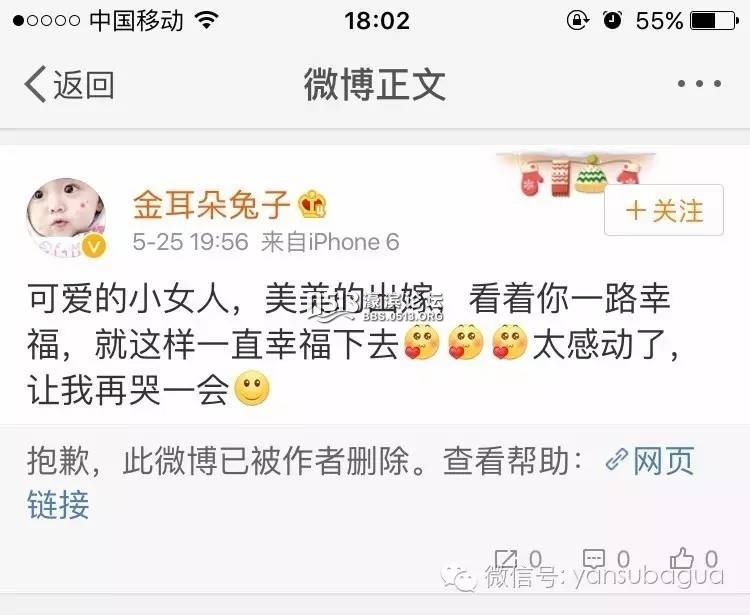Tap the first heart-holding emoji

click(x=421, y=342)
